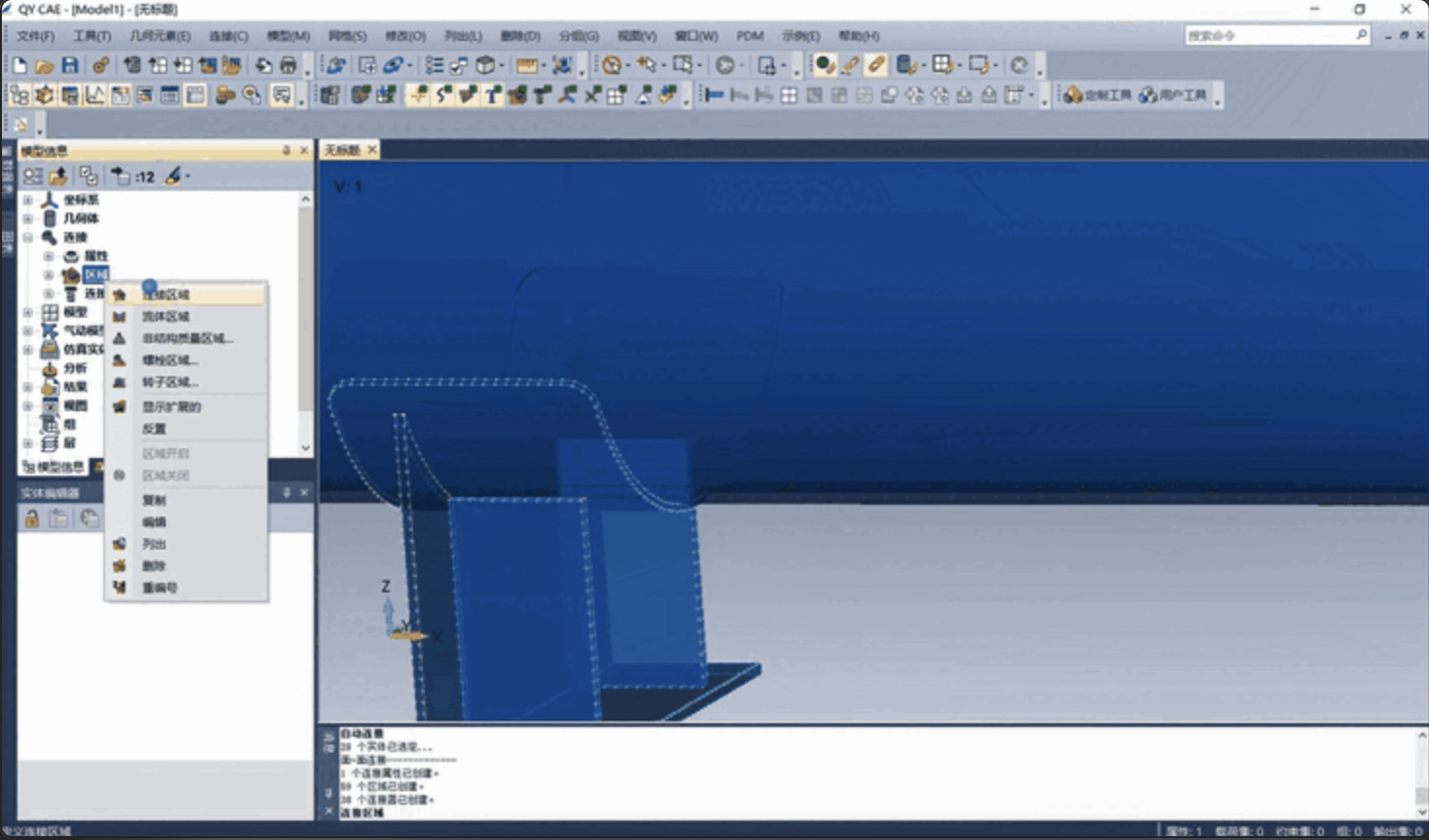This screenshot has width=1429, height=840.
Task: Close the 无标题 document tab
Action: point(371,150)
